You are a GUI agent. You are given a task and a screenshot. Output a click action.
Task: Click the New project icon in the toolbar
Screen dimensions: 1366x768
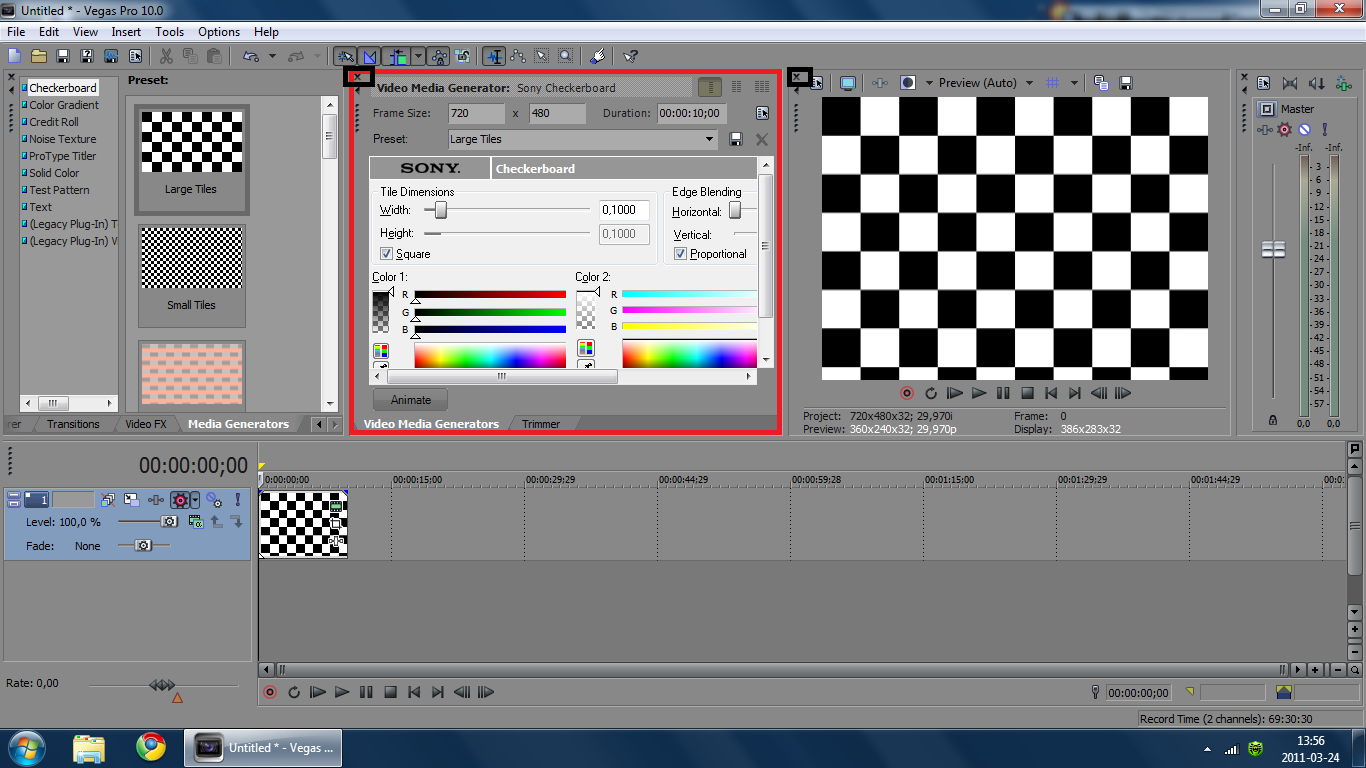pos(14,56)
